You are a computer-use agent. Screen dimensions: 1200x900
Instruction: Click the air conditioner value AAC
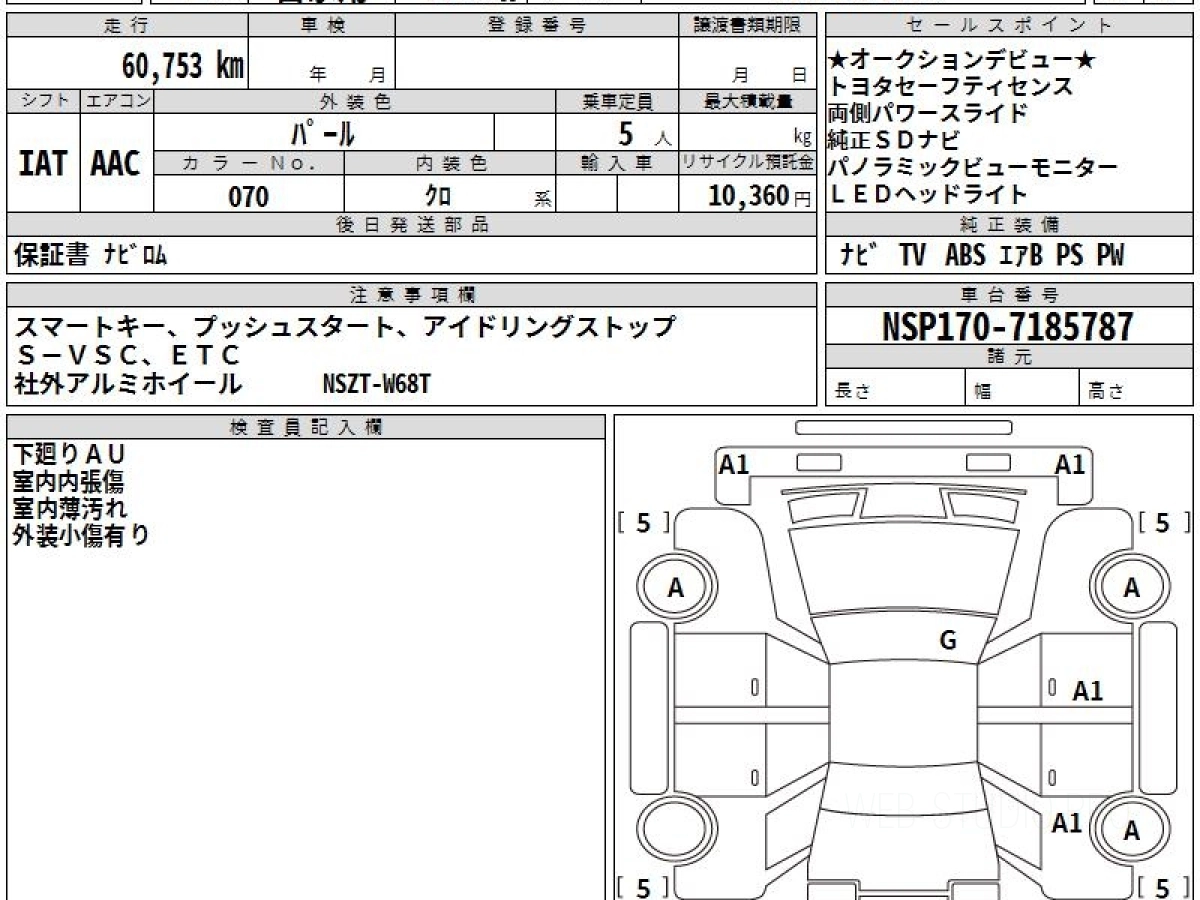click(116, 163)
